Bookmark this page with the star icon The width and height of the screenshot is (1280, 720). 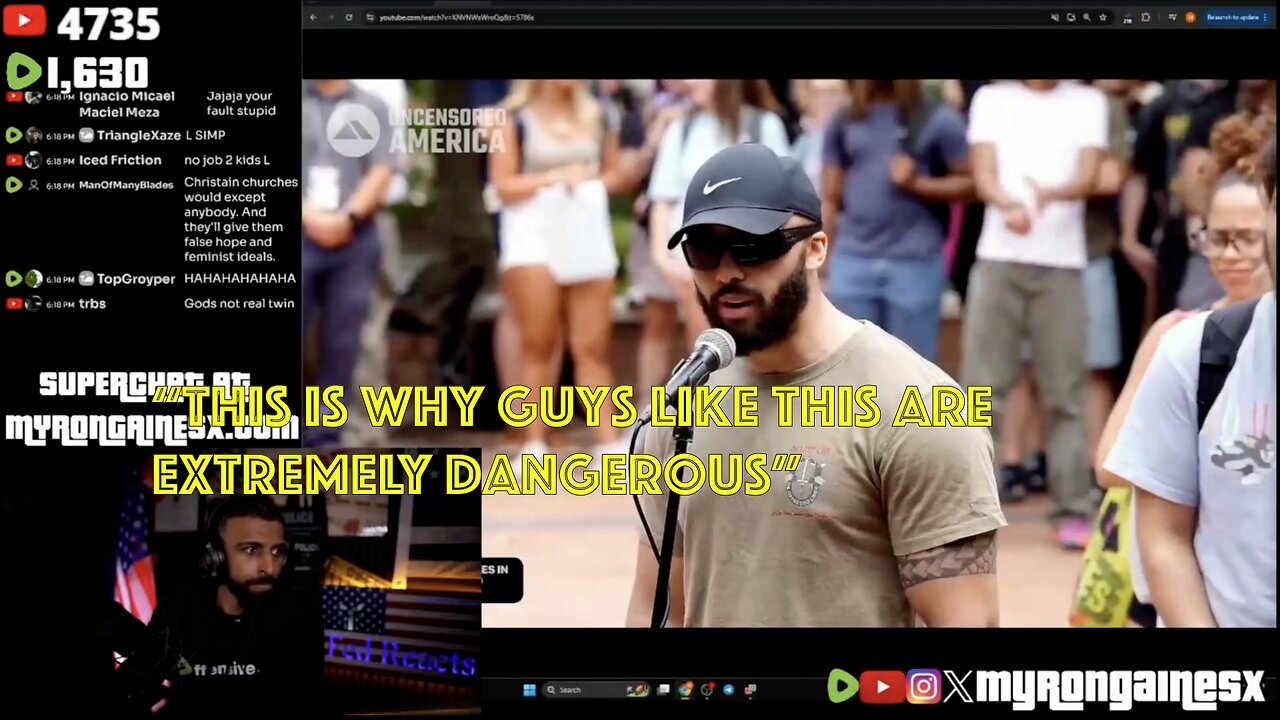[1103, 17]
